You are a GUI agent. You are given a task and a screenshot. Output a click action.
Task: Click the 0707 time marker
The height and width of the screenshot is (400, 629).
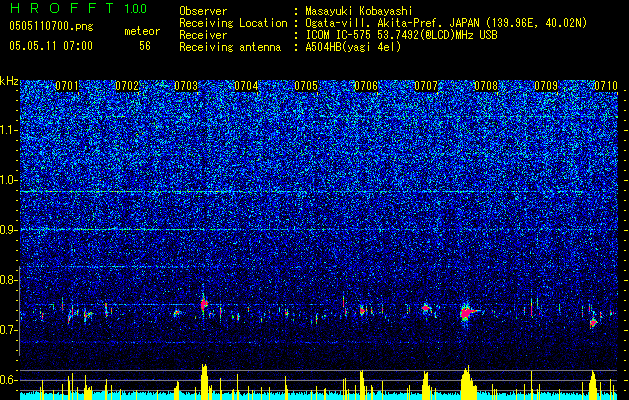click(x=426, y=86)
